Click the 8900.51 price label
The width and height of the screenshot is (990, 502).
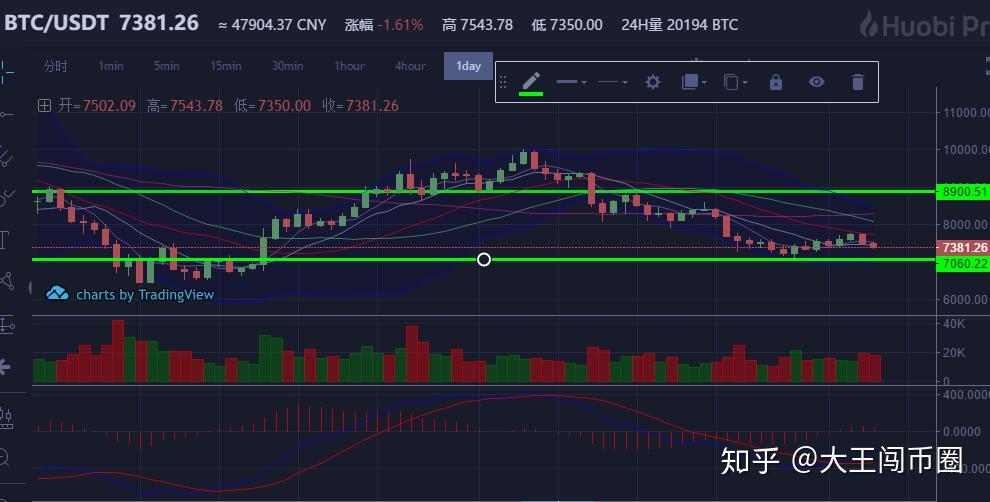963,192
